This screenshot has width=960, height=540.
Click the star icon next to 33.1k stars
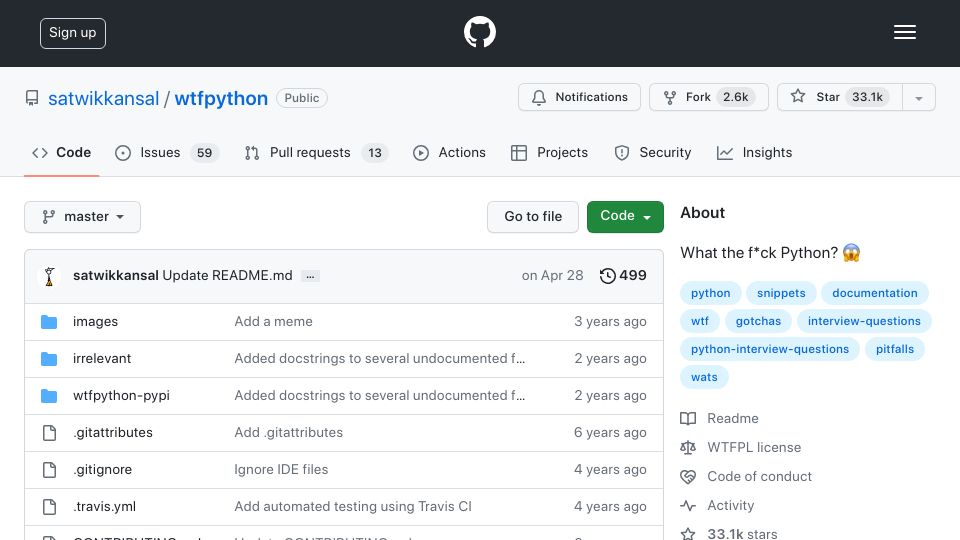click(688, 534)
